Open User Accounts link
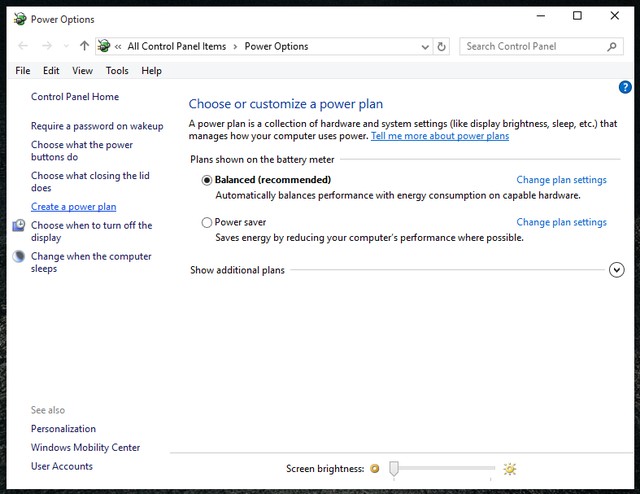This screenshot has width=640, height=494. click(x=62, y=466)
